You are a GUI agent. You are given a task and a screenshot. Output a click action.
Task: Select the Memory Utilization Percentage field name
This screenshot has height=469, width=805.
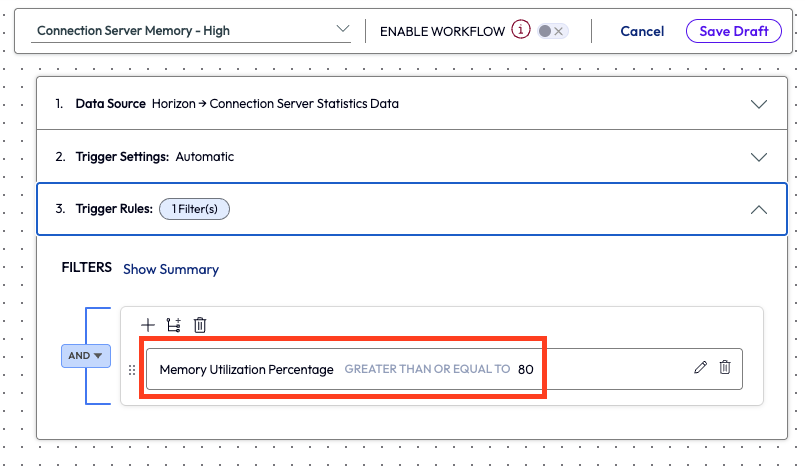(246, 369)
